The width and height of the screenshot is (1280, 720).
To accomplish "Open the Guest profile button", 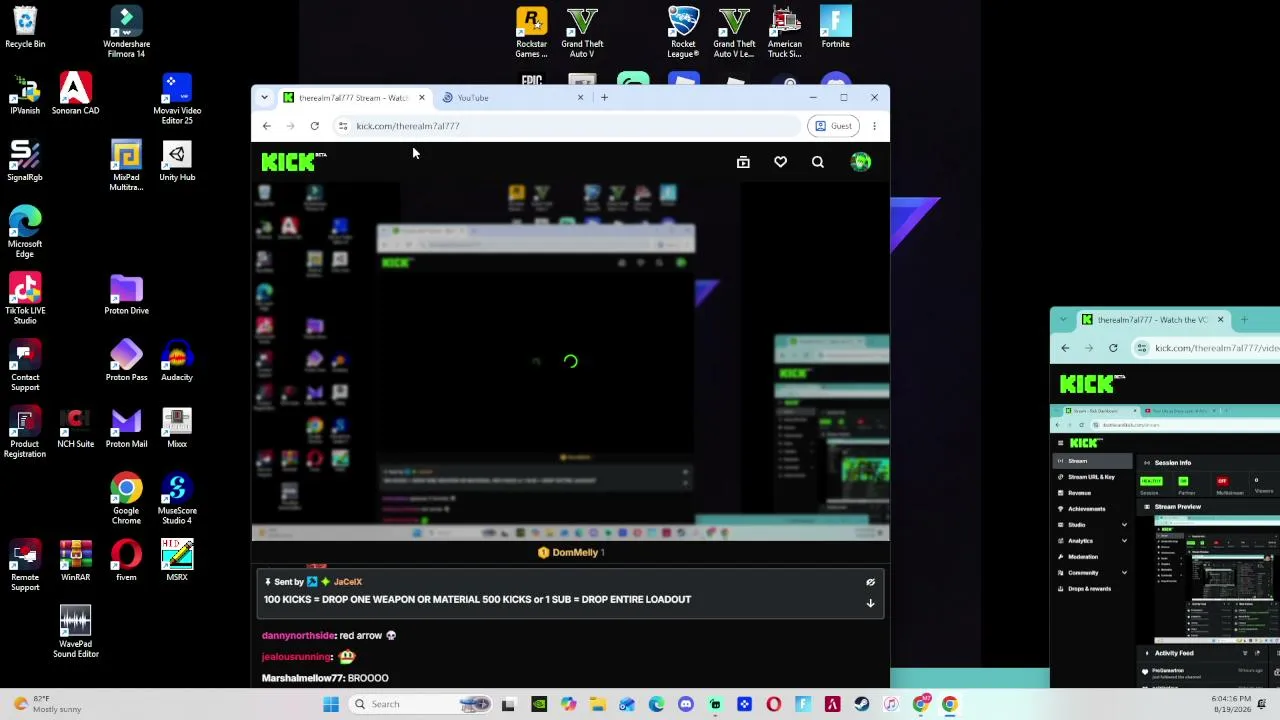I will (833, 126).
